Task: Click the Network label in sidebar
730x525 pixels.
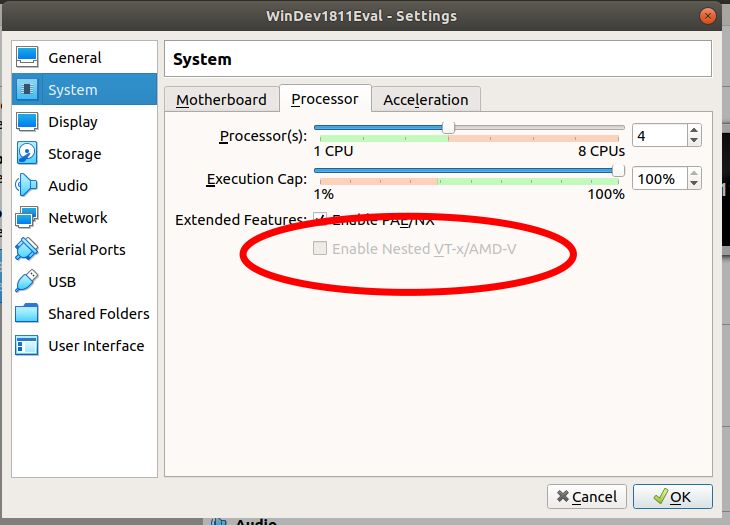Action: tap(78, 218)
